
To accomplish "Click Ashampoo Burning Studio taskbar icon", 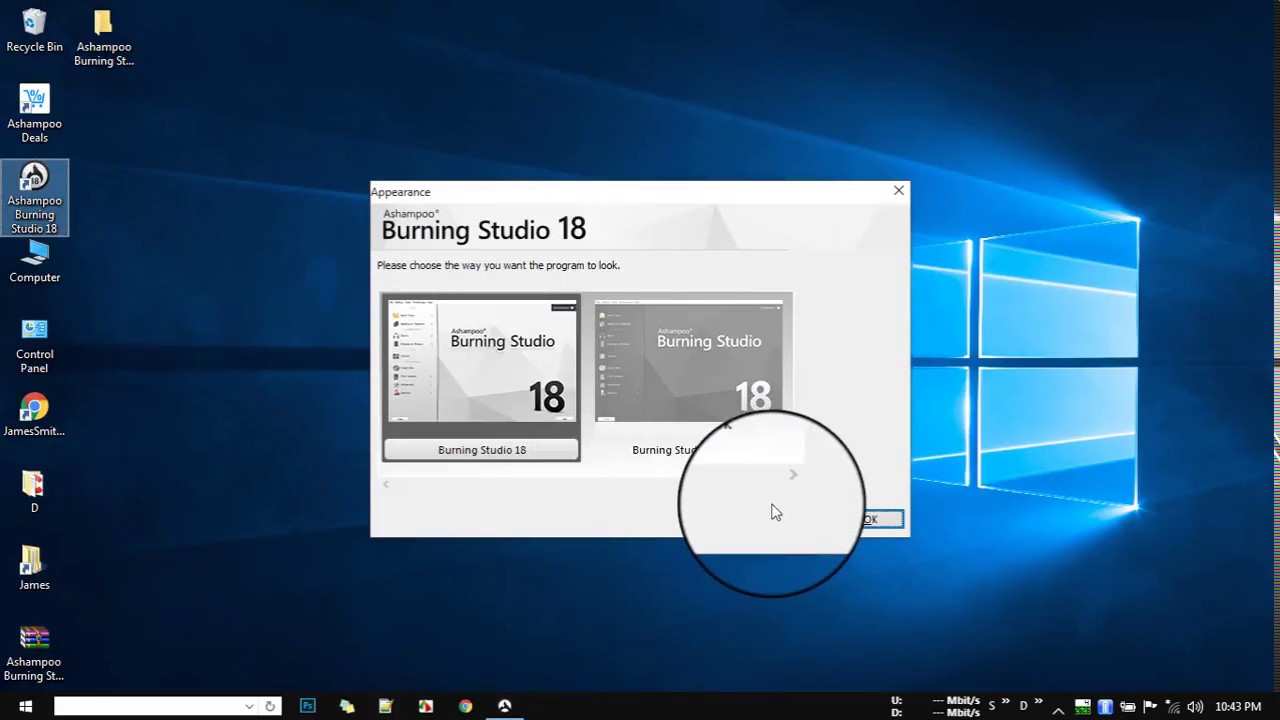I will (x=504, y=706).
